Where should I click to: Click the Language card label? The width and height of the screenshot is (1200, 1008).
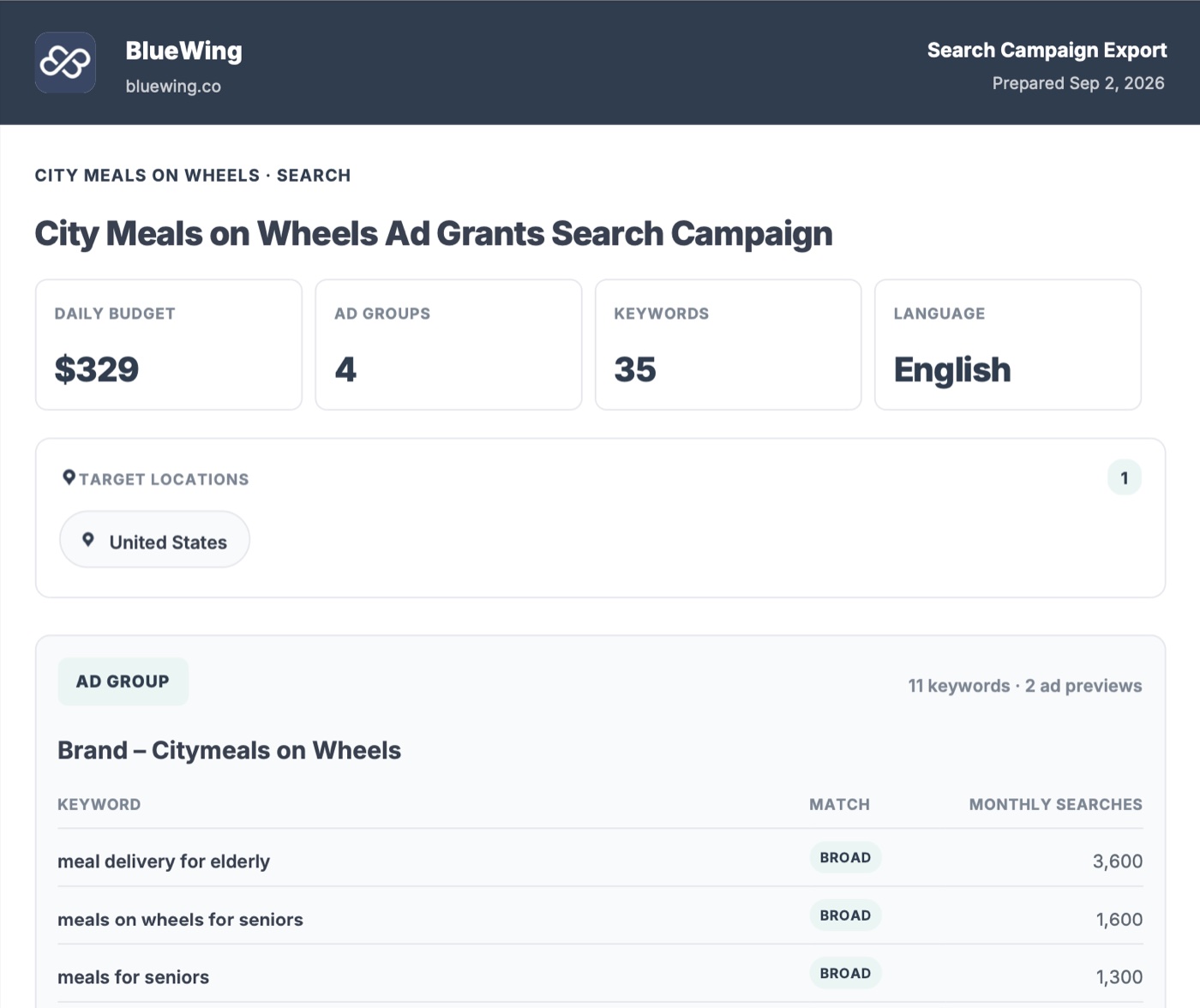click(x=939, y=314)
